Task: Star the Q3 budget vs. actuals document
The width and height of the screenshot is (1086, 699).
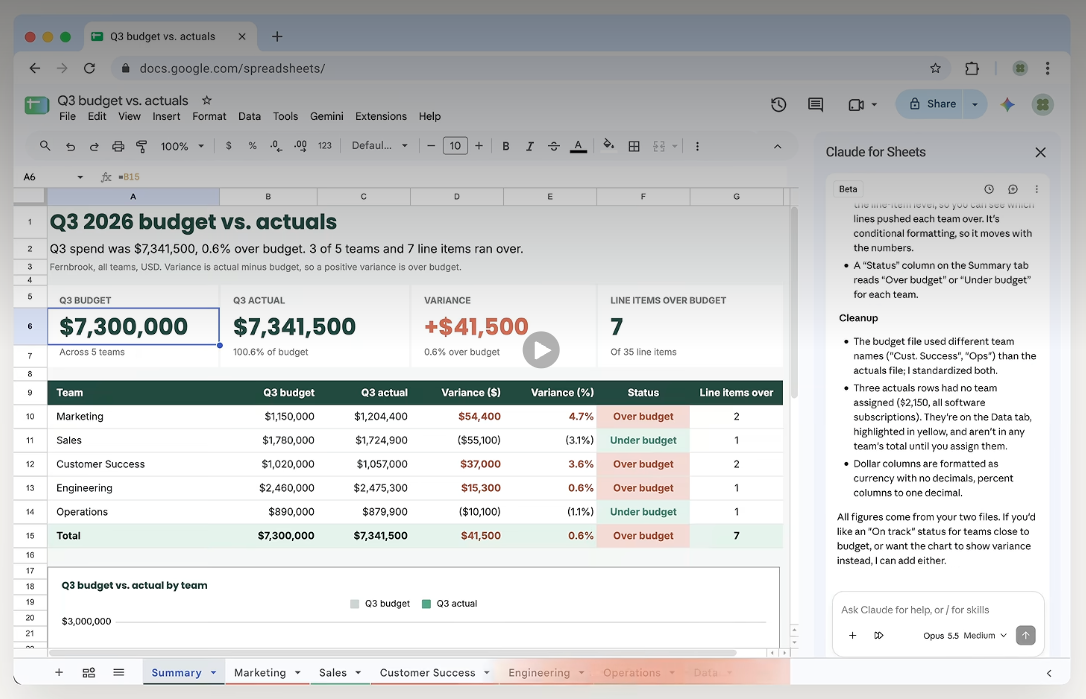Action: click(x=206, y=100)
